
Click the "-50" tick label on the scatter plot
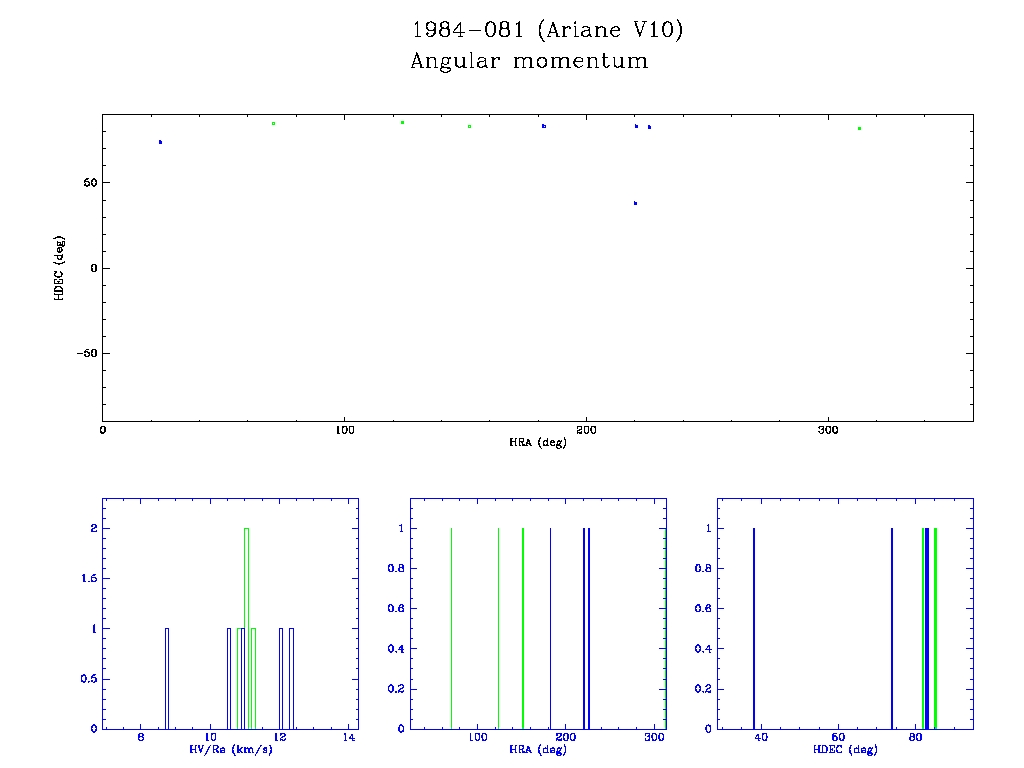(x=87, y=353)
